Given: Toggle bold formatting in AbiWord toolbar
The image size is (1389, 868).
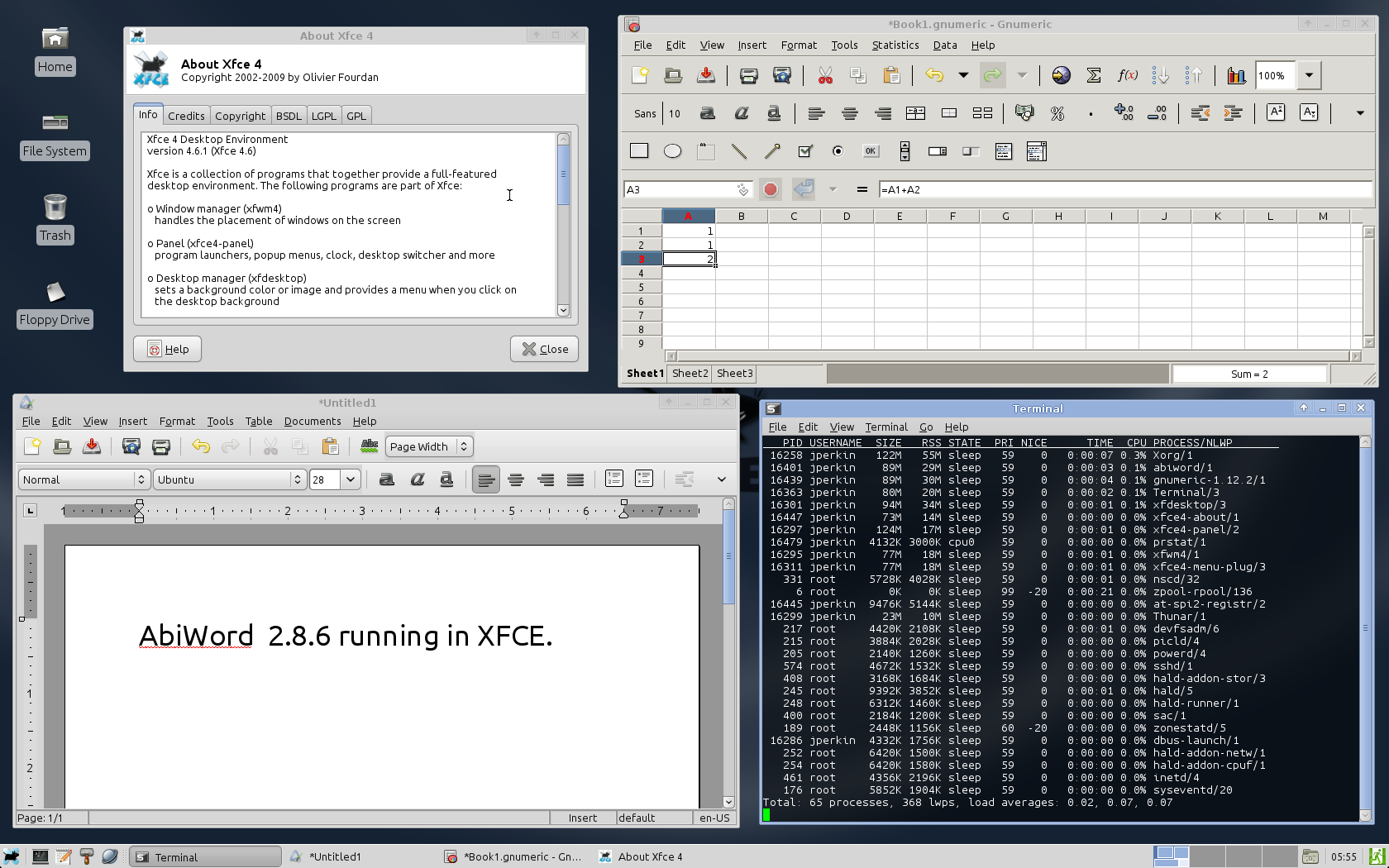Looking at the screenshot, I should [386, 479].
